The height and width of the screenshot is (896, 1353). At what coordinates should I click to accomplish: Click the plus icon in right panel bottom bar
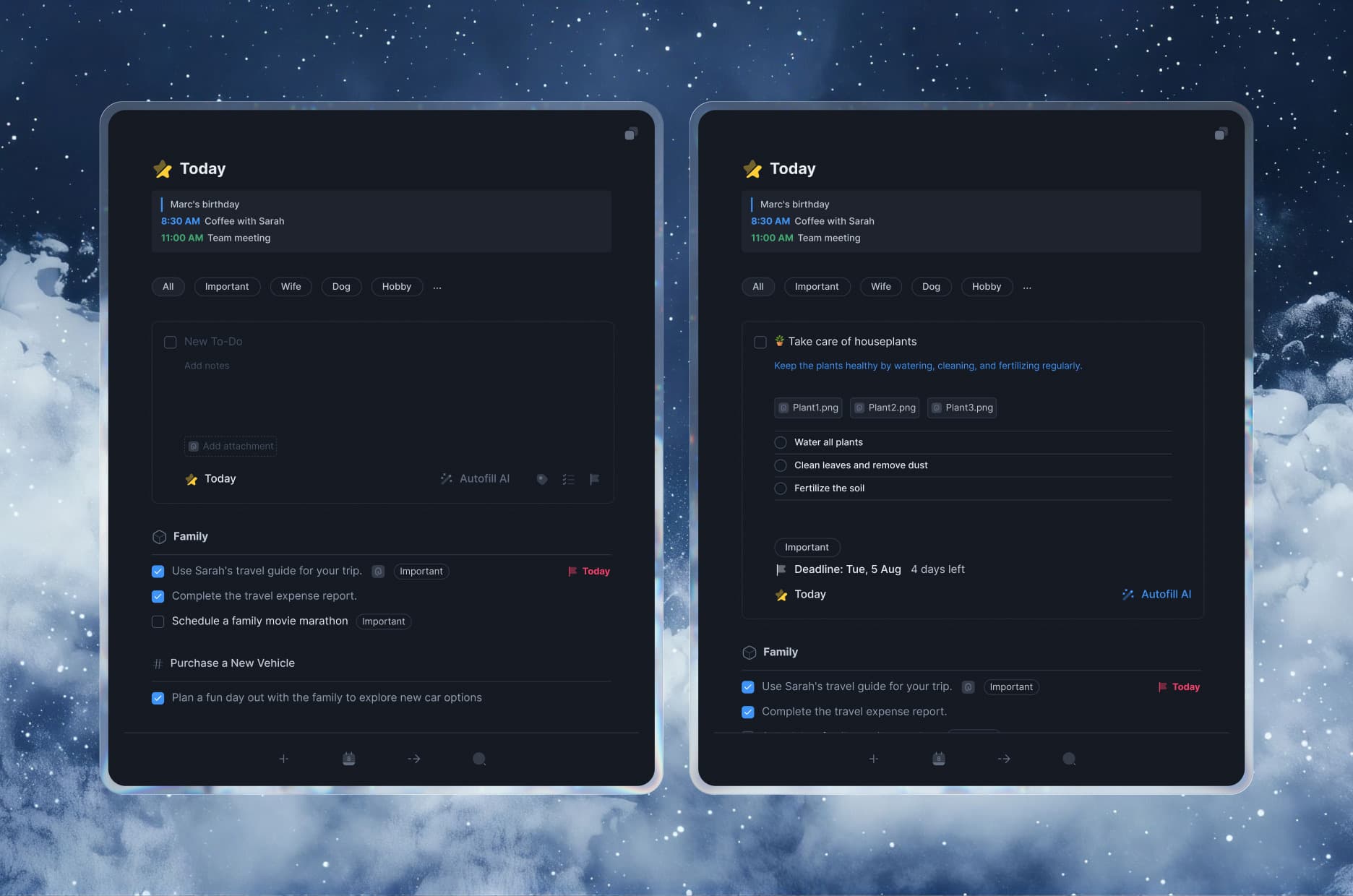tap(874, 759)
